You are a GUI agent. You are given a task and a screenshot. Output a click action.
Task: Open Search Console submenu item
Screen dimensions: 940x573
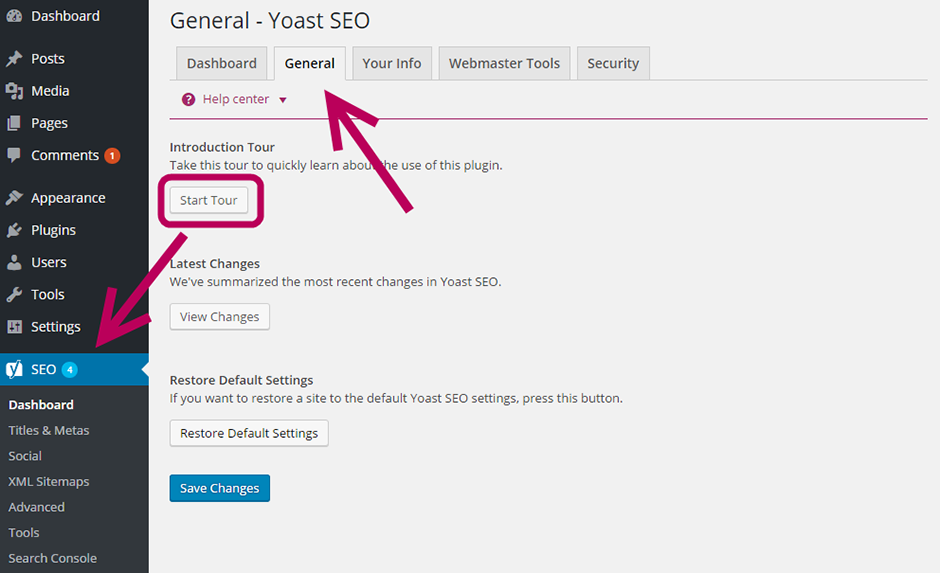pos(53,559)
